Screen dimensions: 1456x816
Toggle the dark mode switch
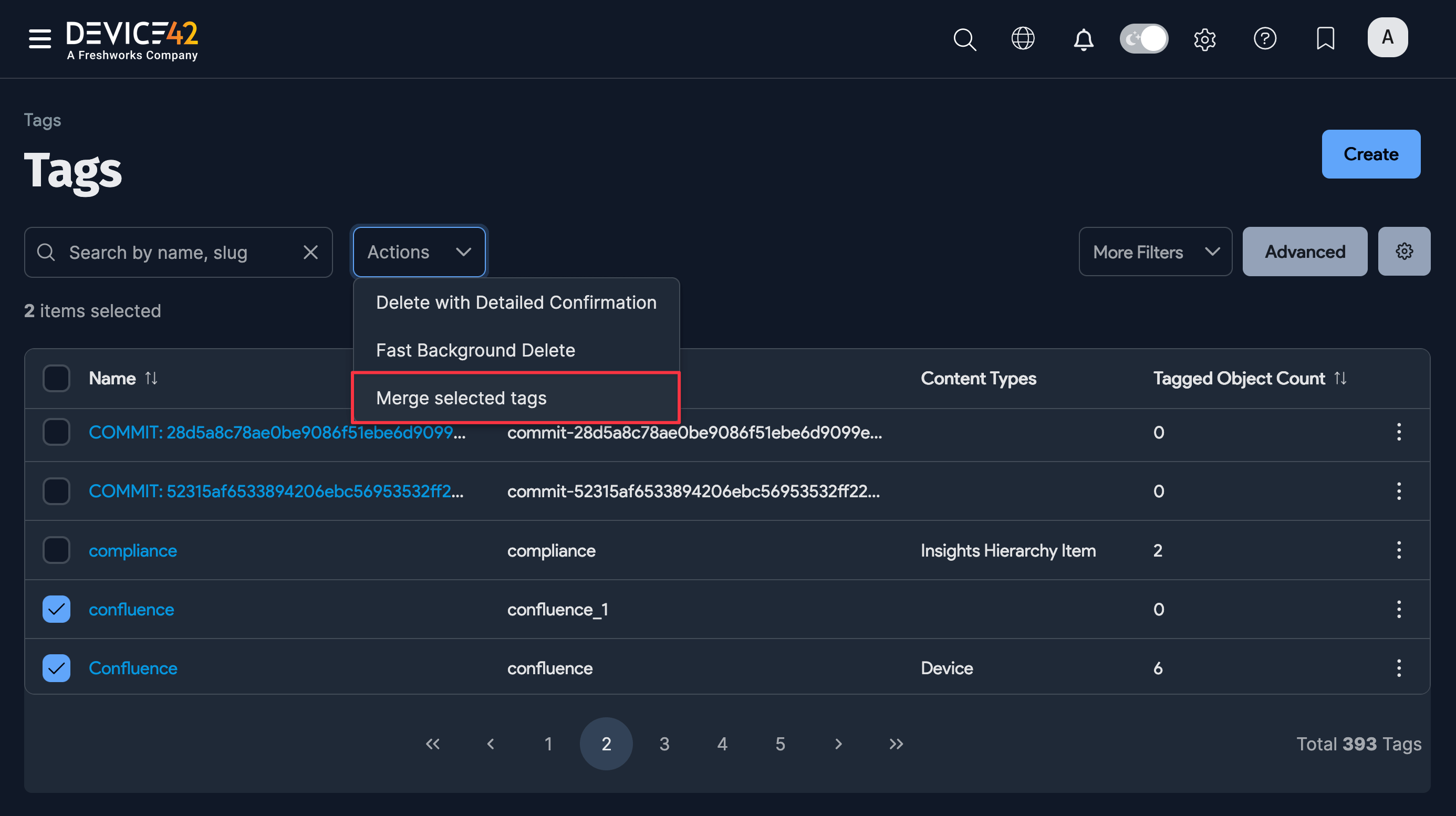[1143, 38]
